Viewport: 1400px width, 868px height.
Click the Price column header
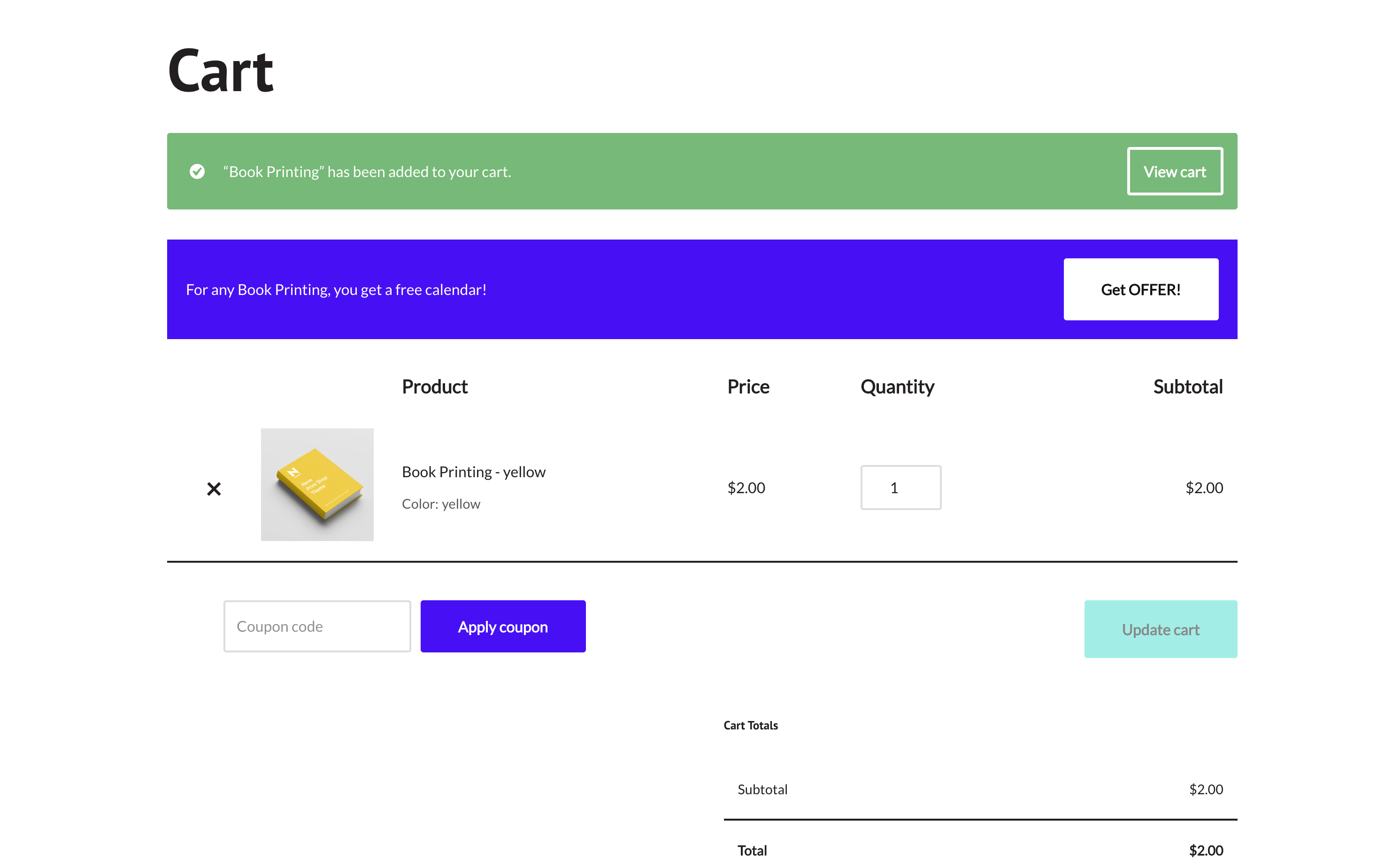(747, 387)
